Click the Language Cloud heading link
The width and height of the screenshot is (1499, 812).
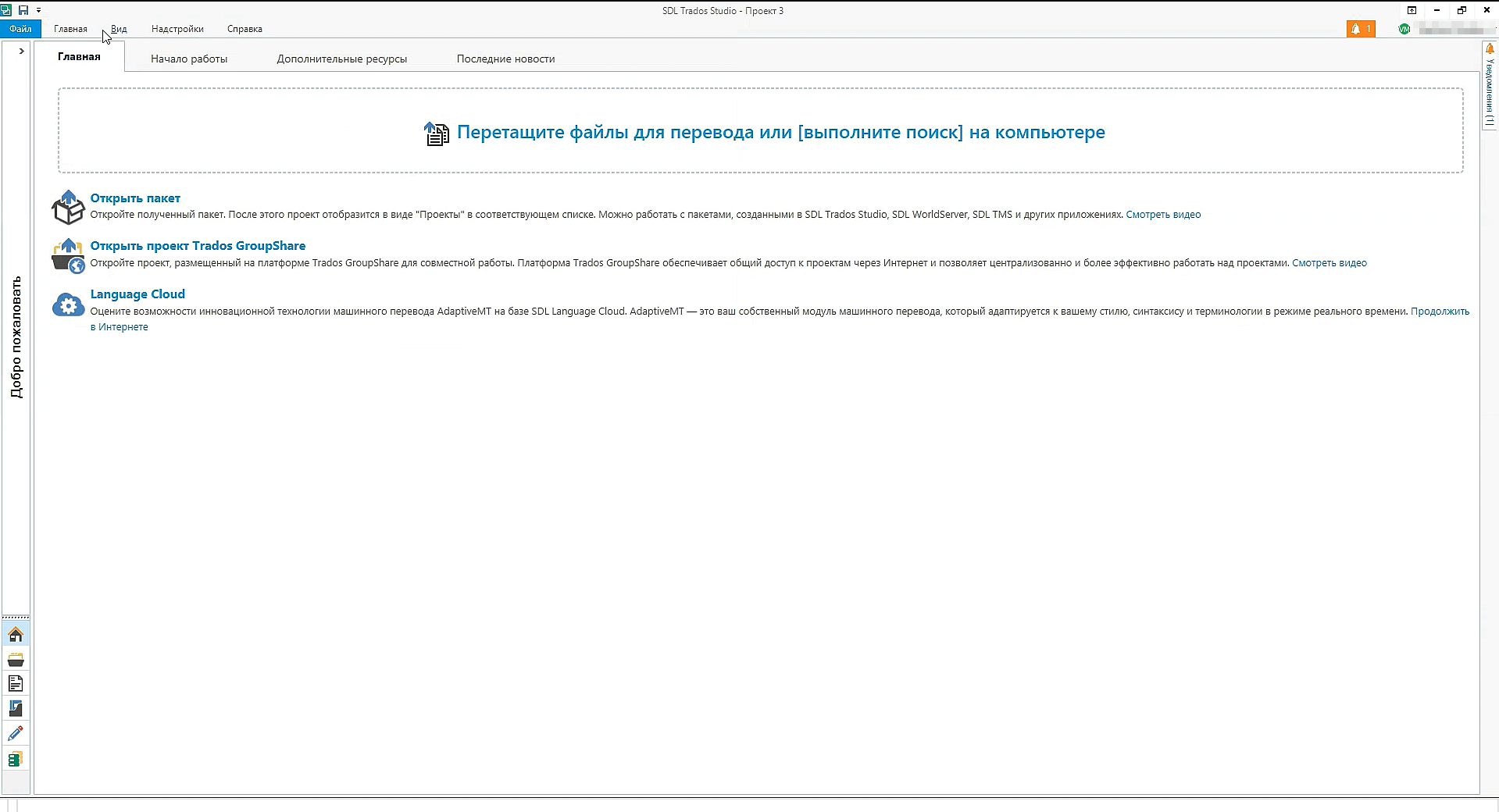click(x=137, y=294)
